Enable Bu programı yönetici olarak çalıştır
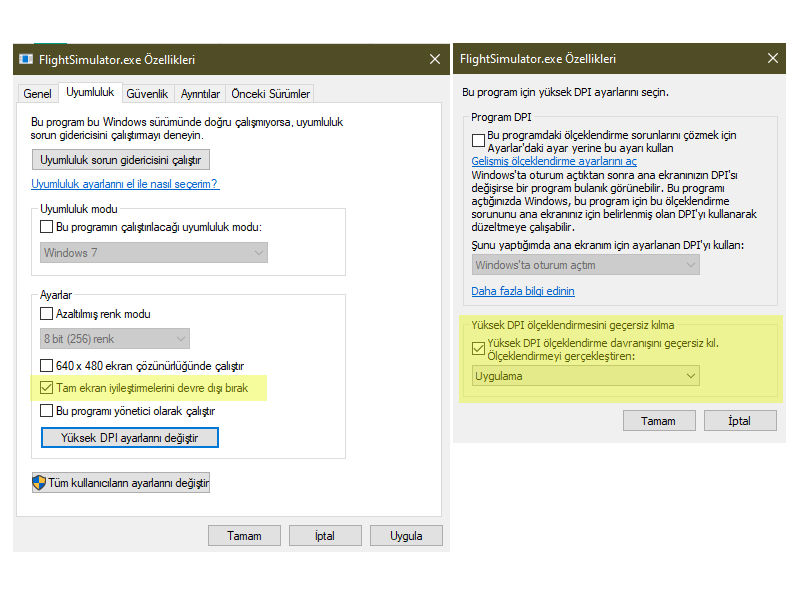Viewport: 800px width, 600px height. 46,411
